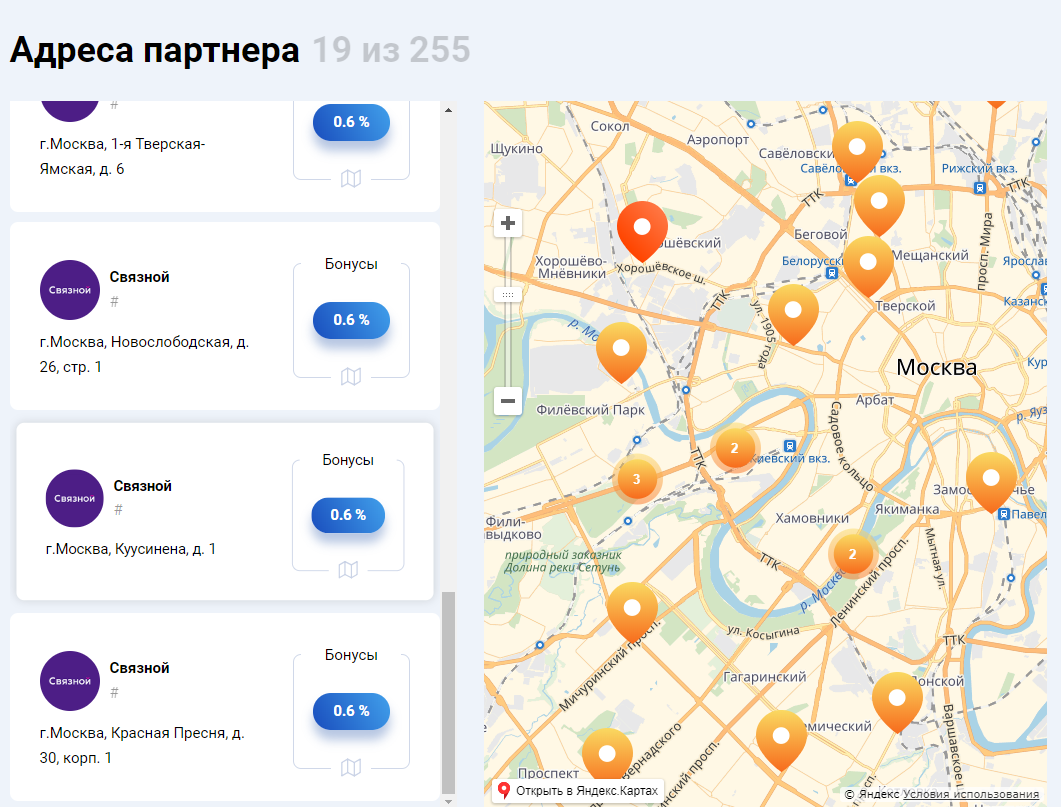Click the zoom slider handle on map
This screenshot has width=1061, height=807.
507,295
